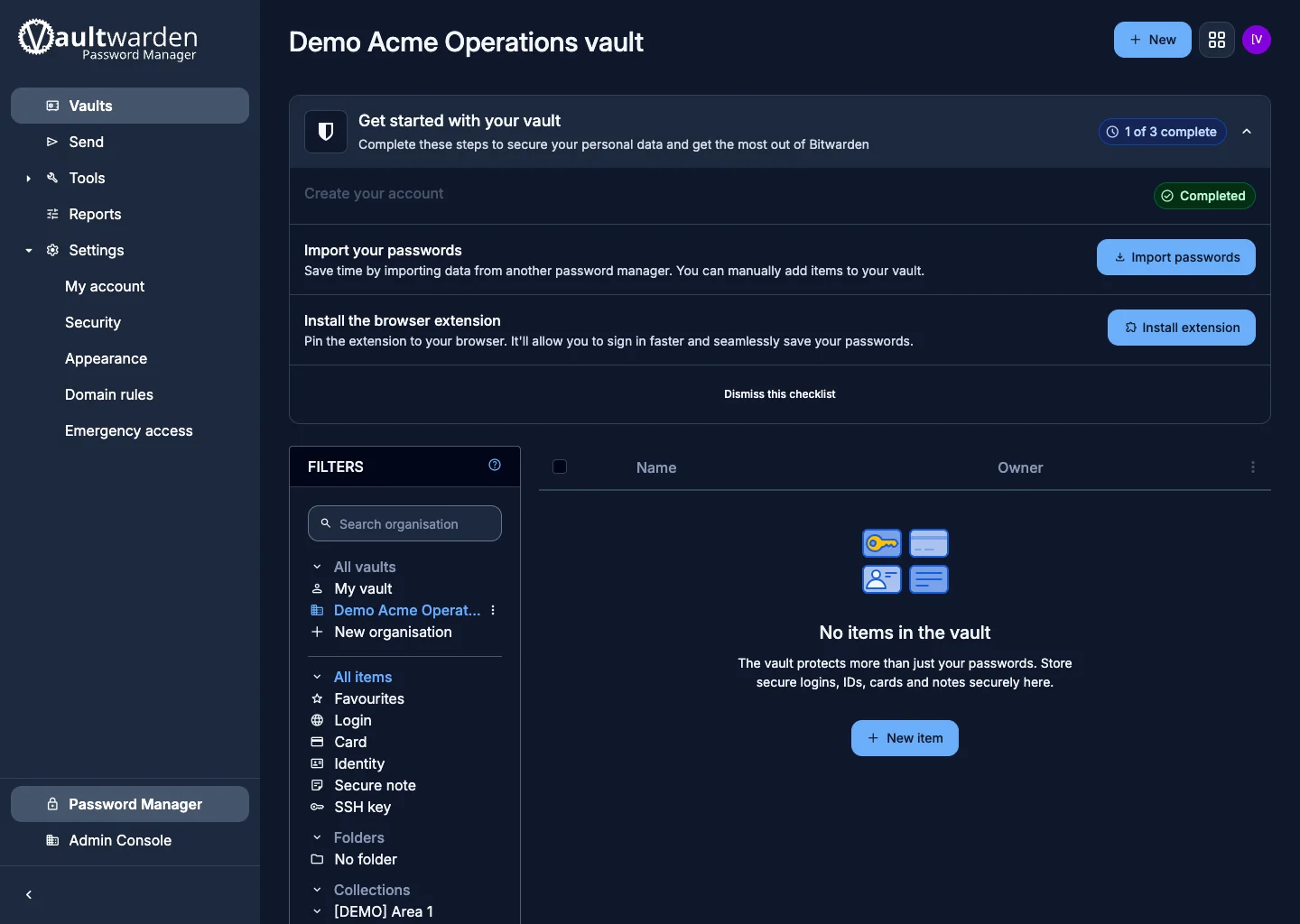The width and height of the screenshot is (1300, 924).
Task: Collapse the Settings section arrow
Action: tap(29, 251)
